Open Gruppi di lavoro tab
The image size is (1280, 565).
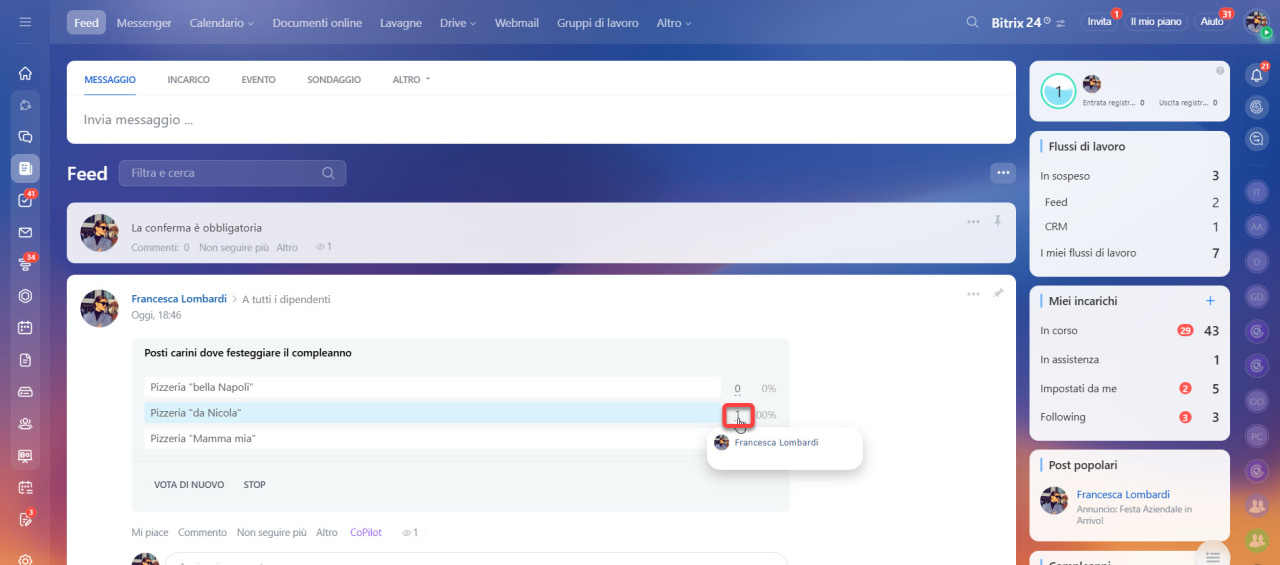[x=598, y=23]
